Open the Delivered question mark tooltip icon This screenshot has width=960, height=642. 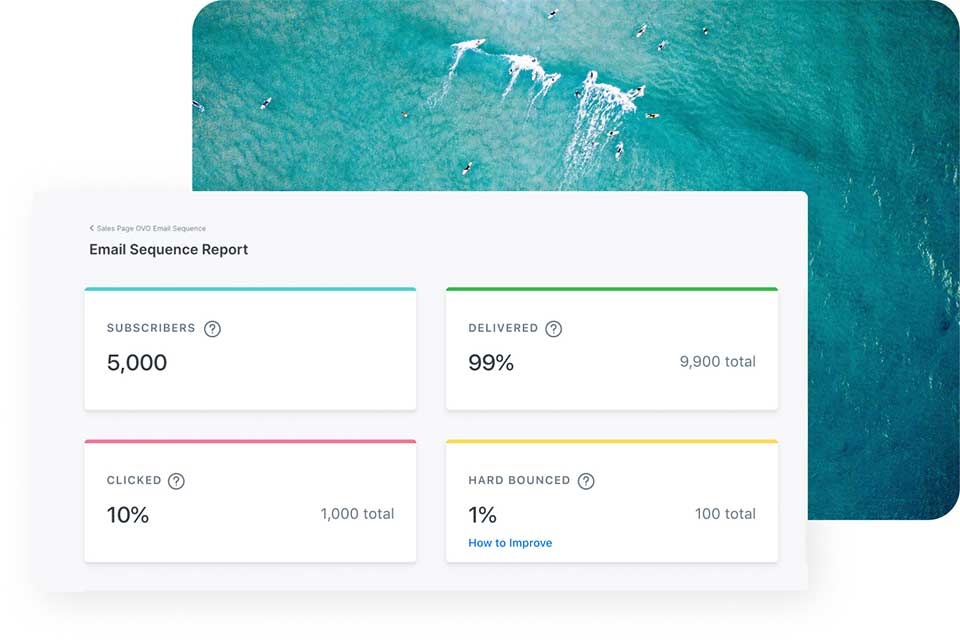[553, 329]
